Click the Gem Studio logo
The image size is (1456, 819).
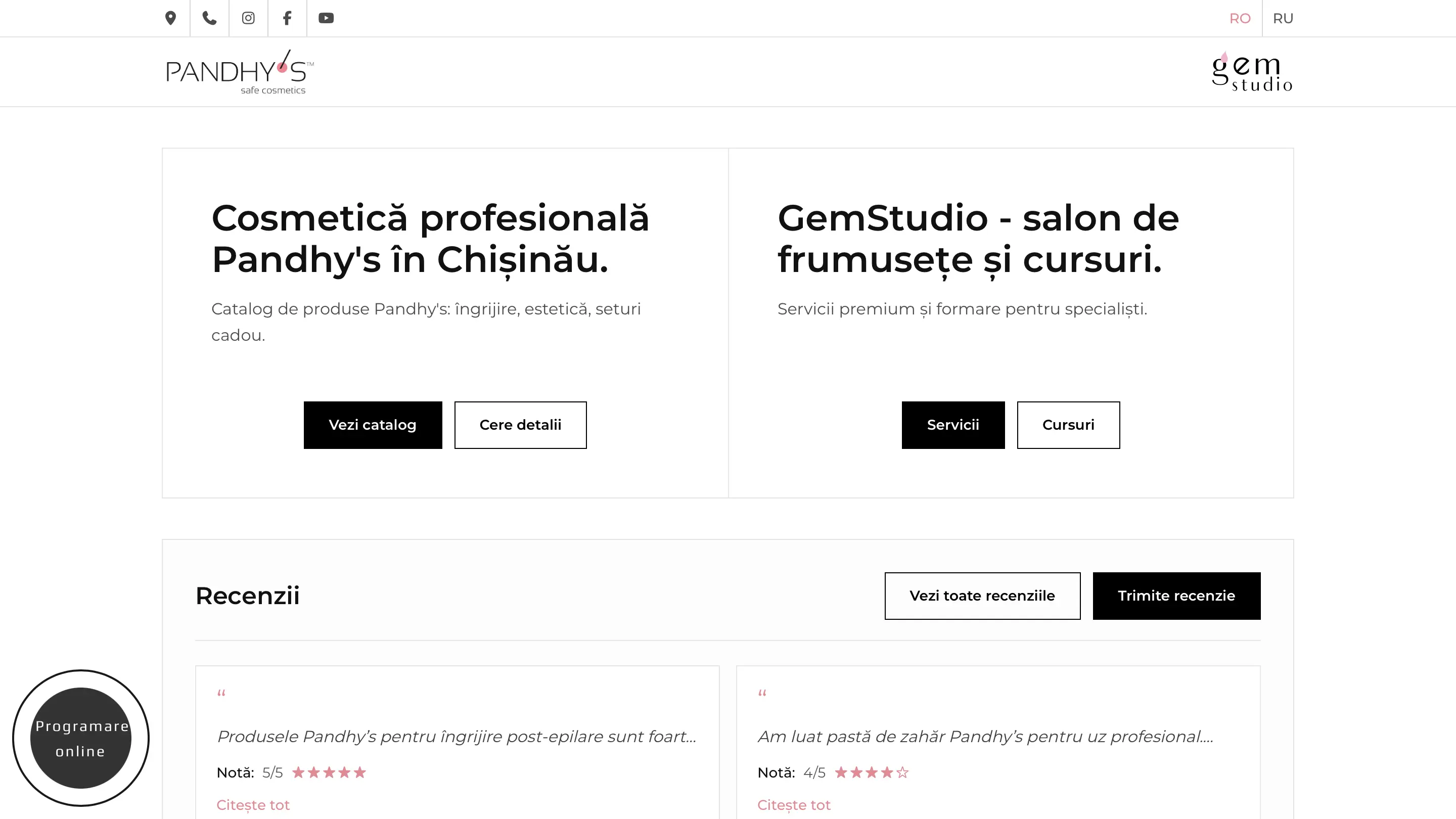click(1251, 72)
